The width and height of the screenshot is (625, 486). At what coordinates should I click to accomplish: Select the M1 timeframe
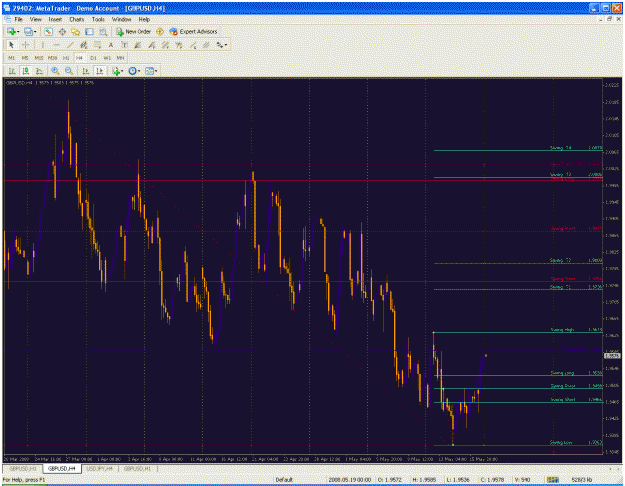[x=12, y=58]
